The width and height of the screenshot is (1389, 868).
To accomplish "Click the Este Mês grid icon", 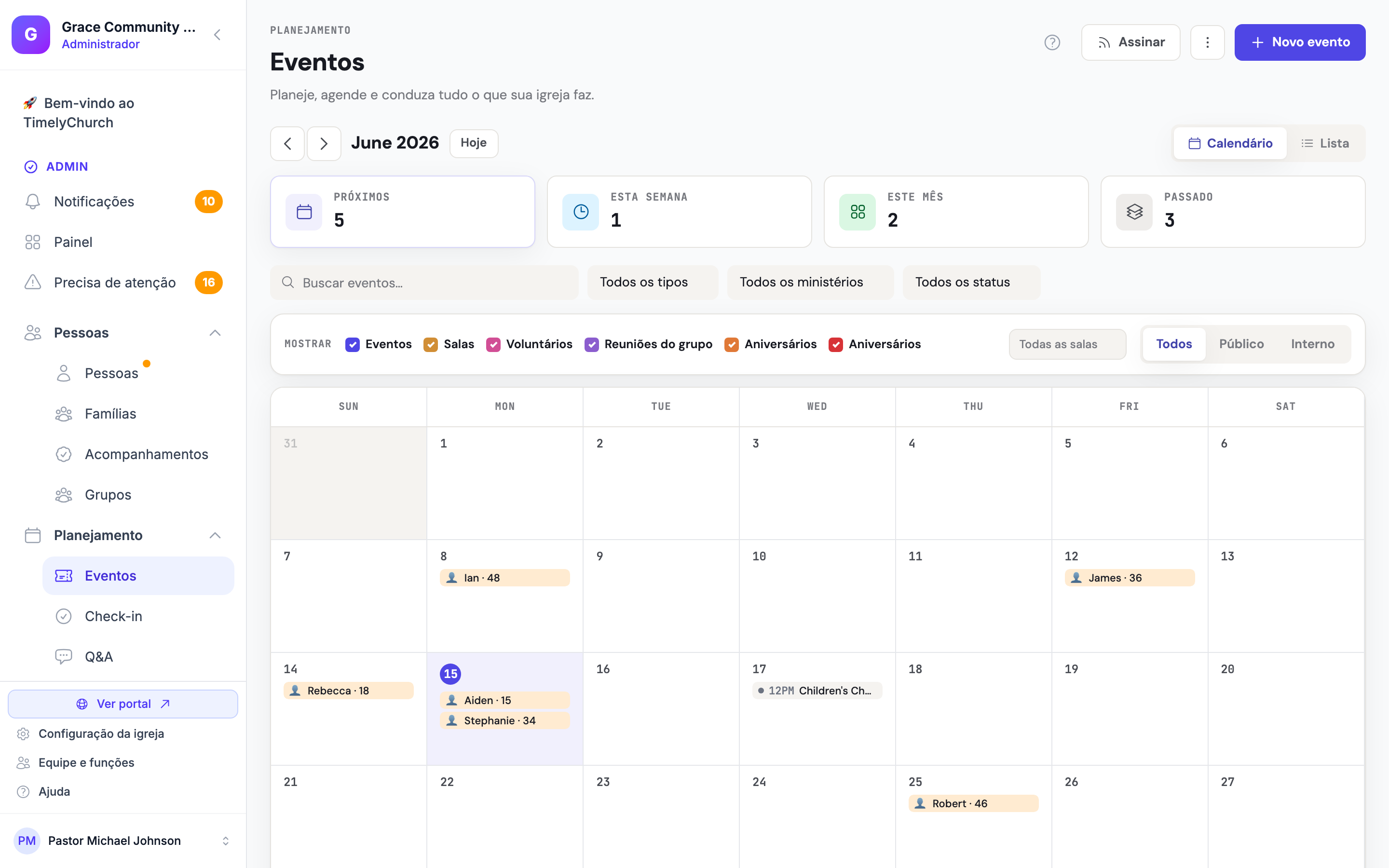I will pyautogui.click(x=858, y=212).
